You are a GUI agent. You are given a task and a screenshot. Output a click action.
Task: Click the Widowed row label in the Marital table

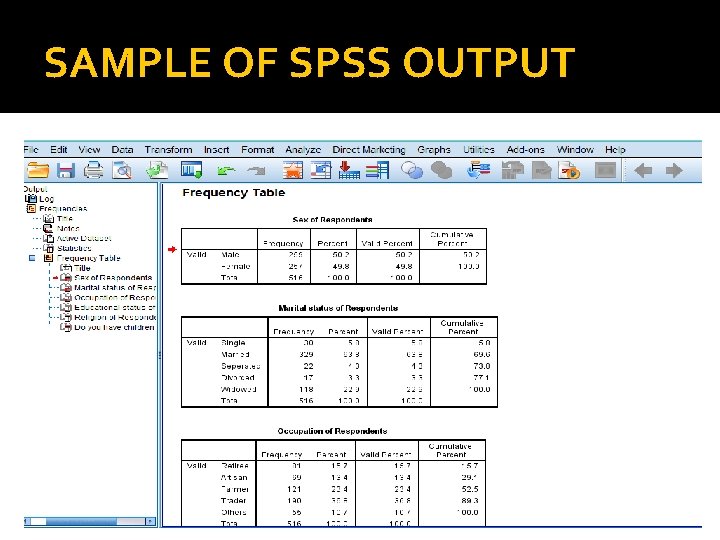pos(238,389)
